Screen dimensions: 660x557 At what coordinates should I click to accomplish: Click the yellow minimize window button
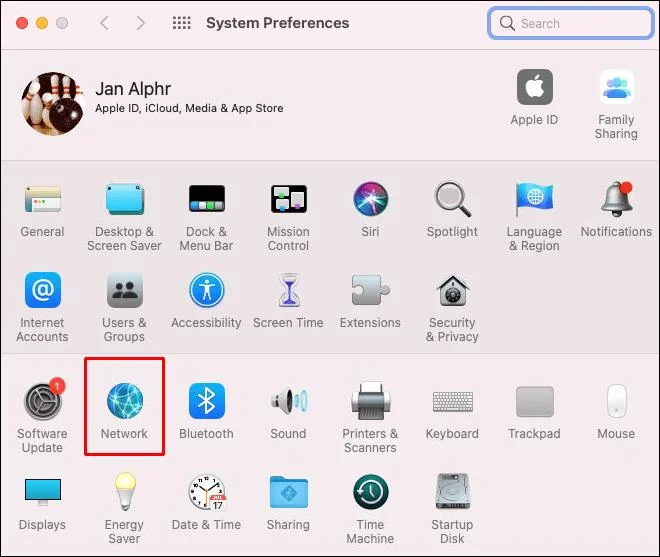tap(42, 23)
